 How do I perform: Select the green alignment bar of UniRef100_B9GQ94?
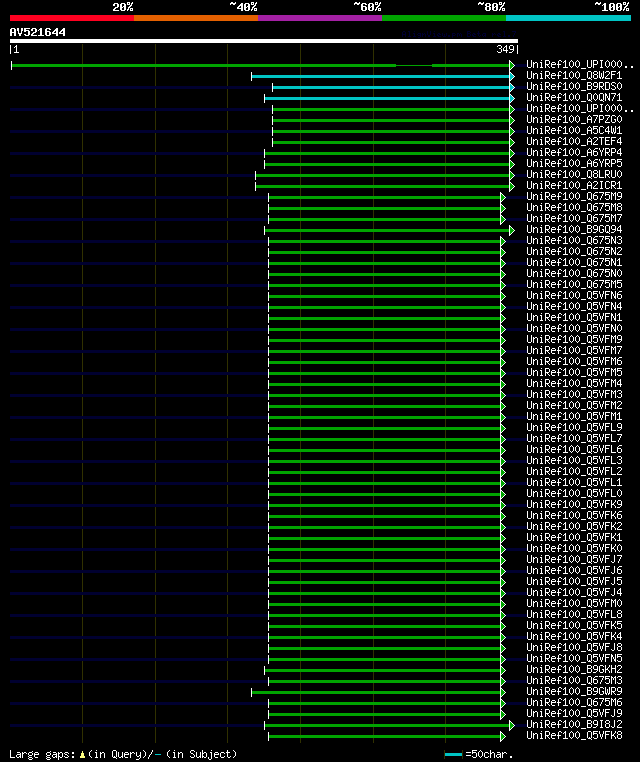(389, 230)
